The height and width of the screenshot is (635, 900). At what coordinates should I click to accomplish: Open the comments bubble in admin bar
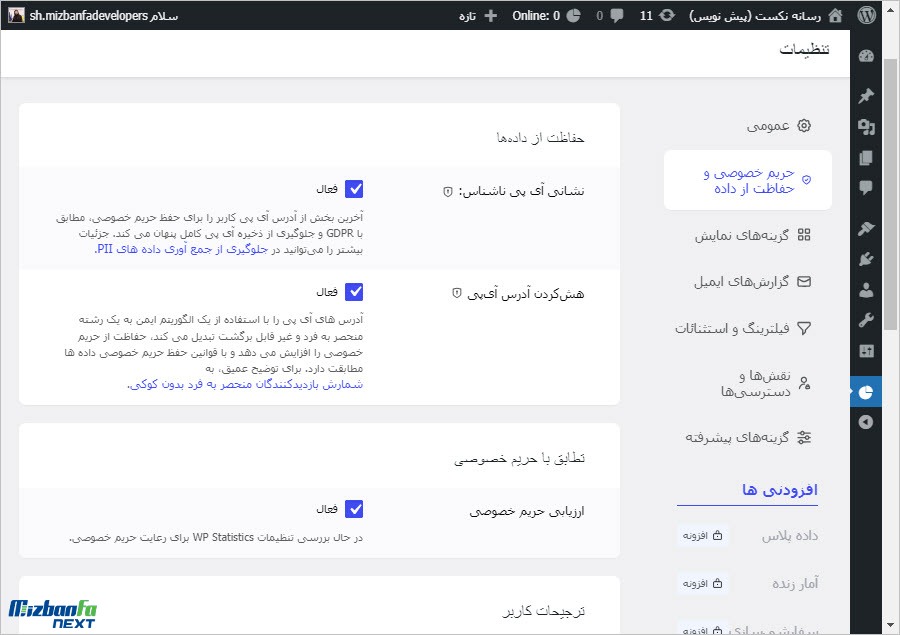(617, 16)
